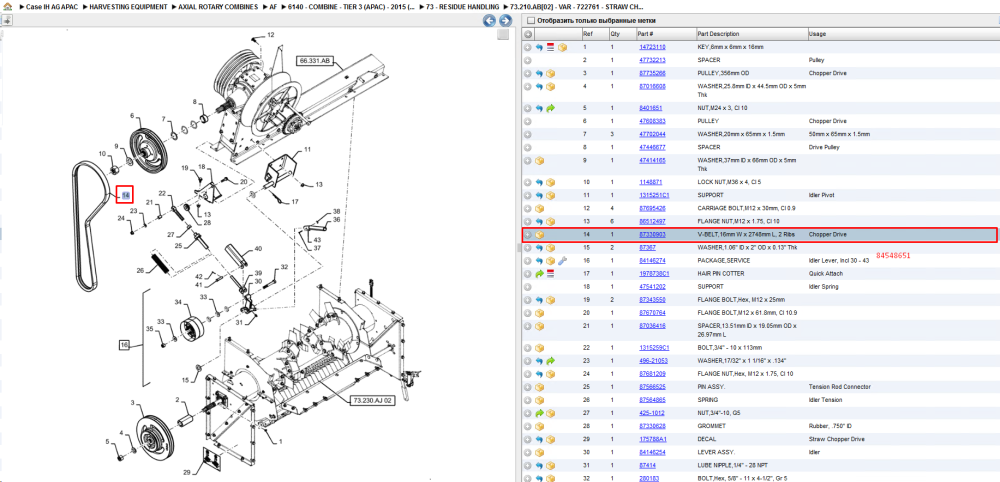Screen dimensions: 1000x482
Task: Open 'HARVESTING EQUIPMENT' breadcrumb
Action: point(129,6)
